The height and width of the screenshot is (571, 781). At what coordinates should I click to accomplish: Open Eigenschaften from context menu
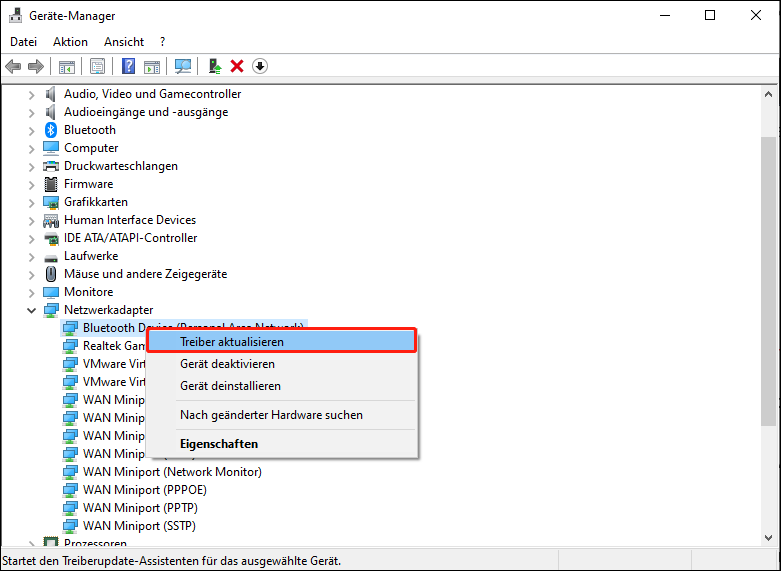[x=281, y=443]
